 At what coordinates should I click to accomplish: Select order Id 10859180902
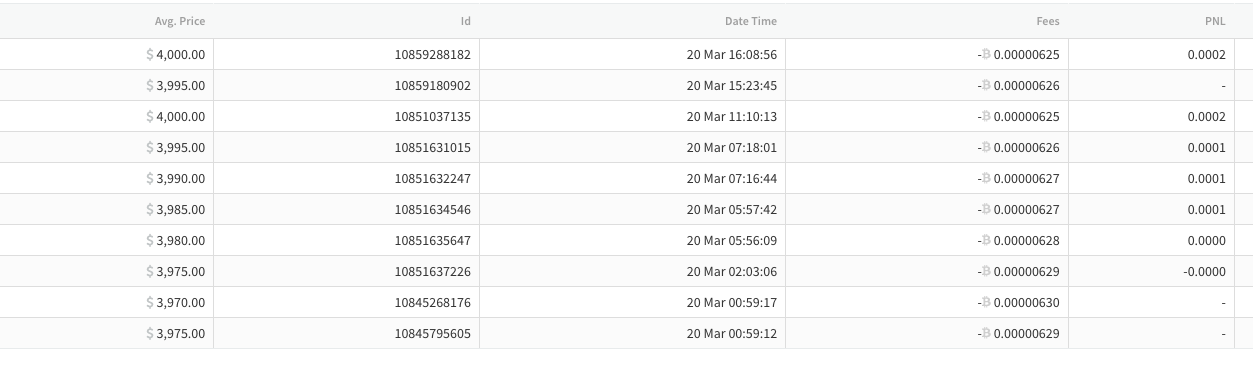(433, 86)
